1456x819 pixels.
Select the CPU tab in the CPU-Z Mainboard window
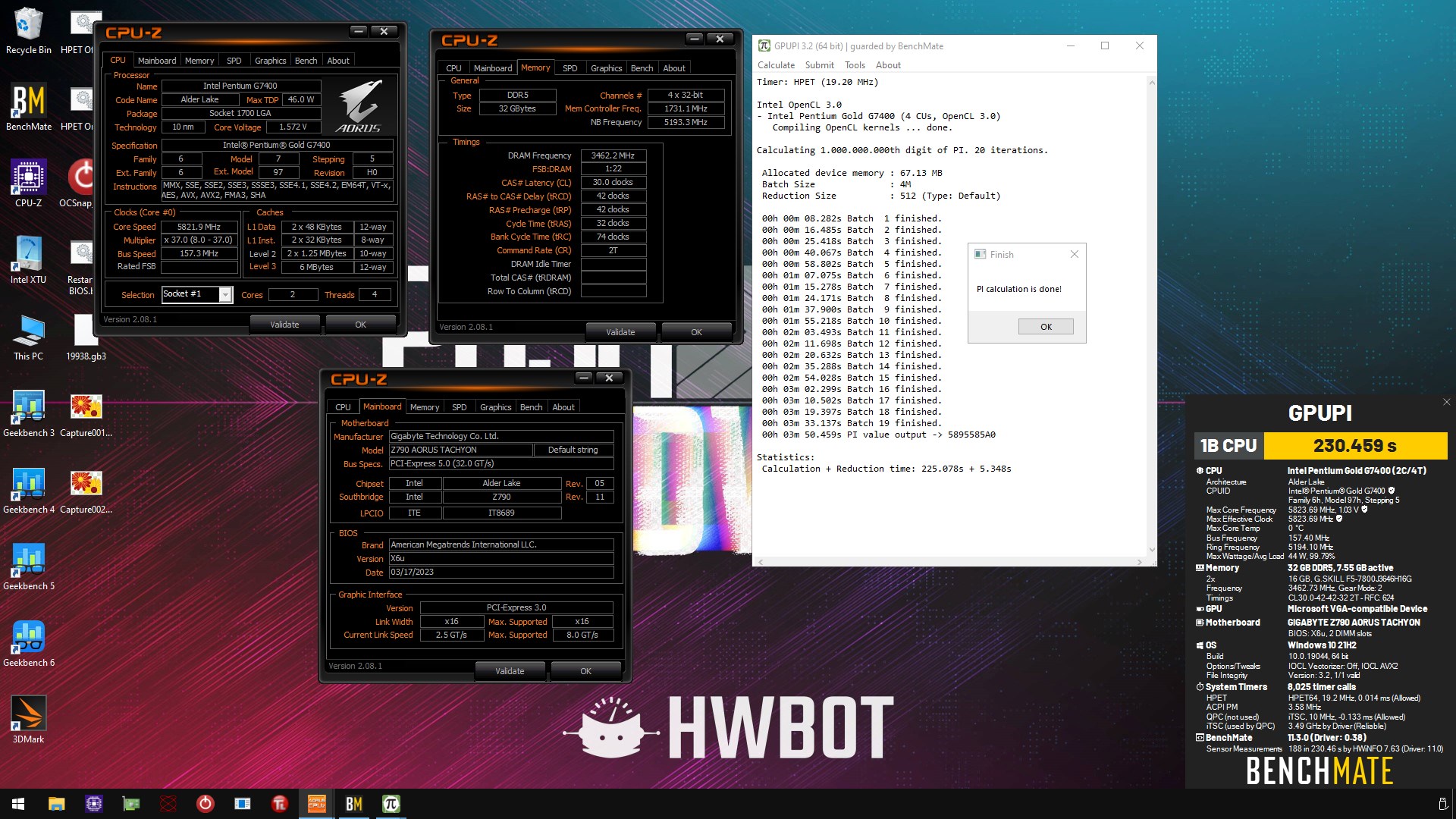343,407
